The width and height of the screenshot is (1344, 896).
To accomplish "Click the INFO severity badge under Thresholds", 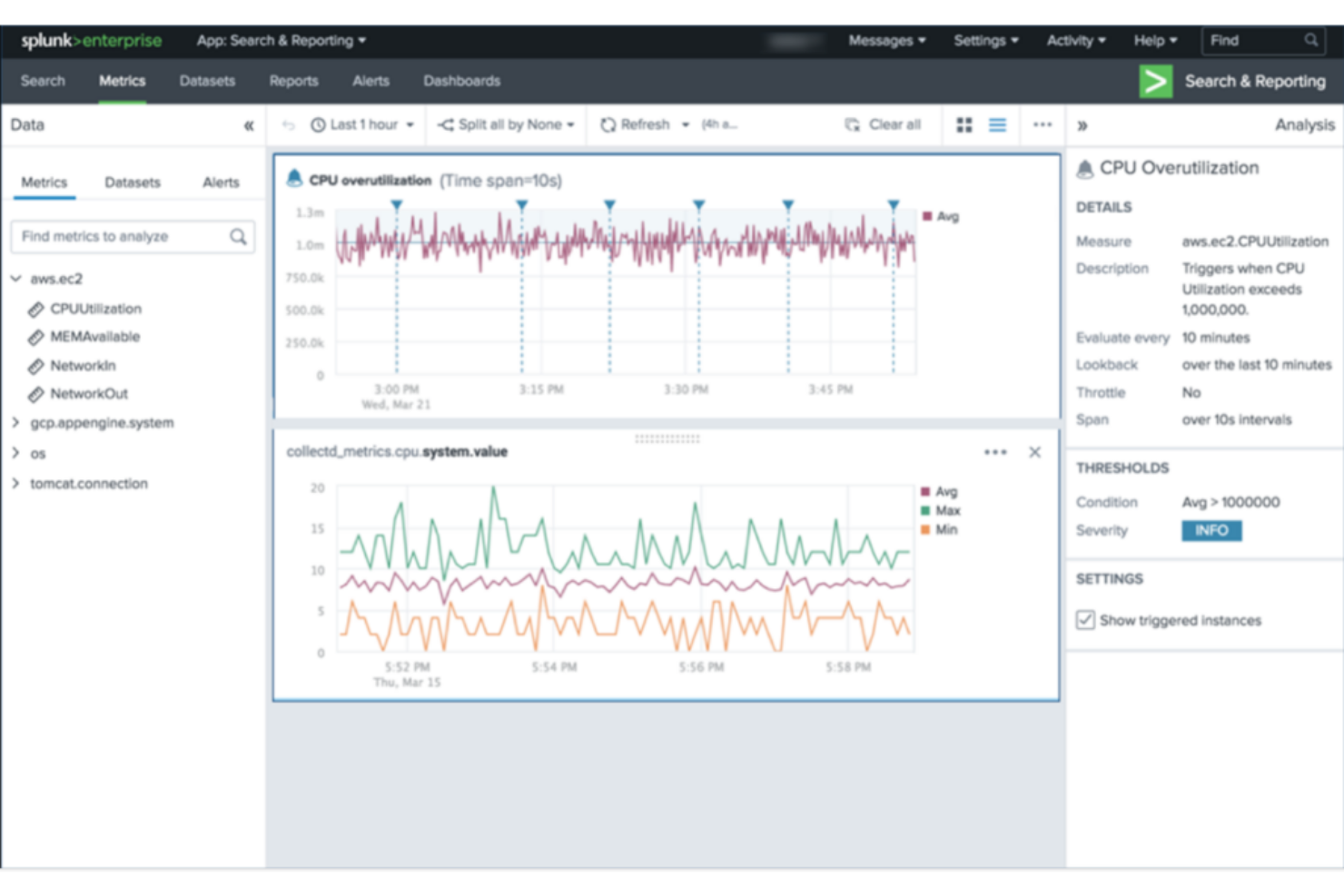I will coord(1211,530).
